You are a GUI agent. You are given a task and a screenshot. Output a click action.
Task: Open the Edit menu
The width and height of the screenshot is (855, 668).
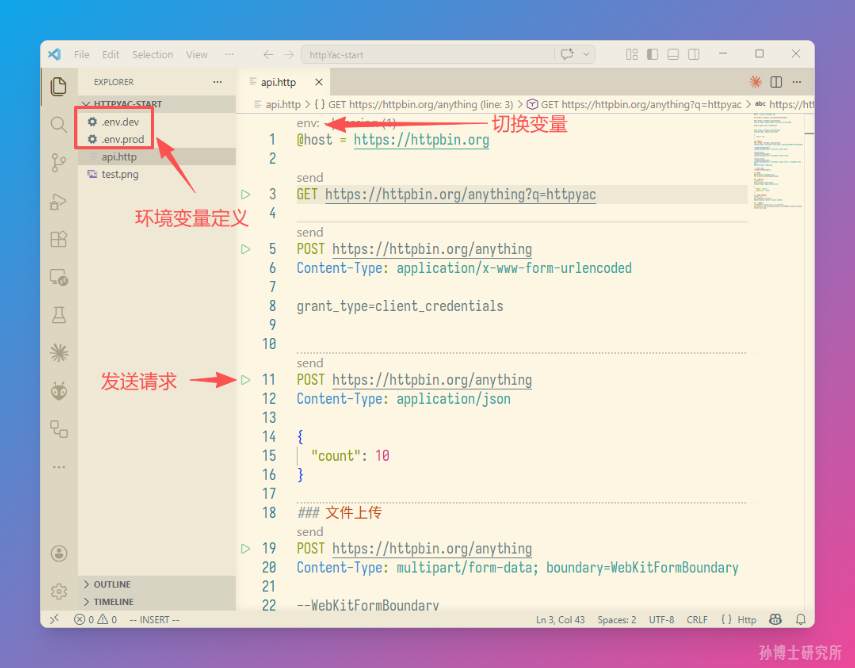point(111,55)
